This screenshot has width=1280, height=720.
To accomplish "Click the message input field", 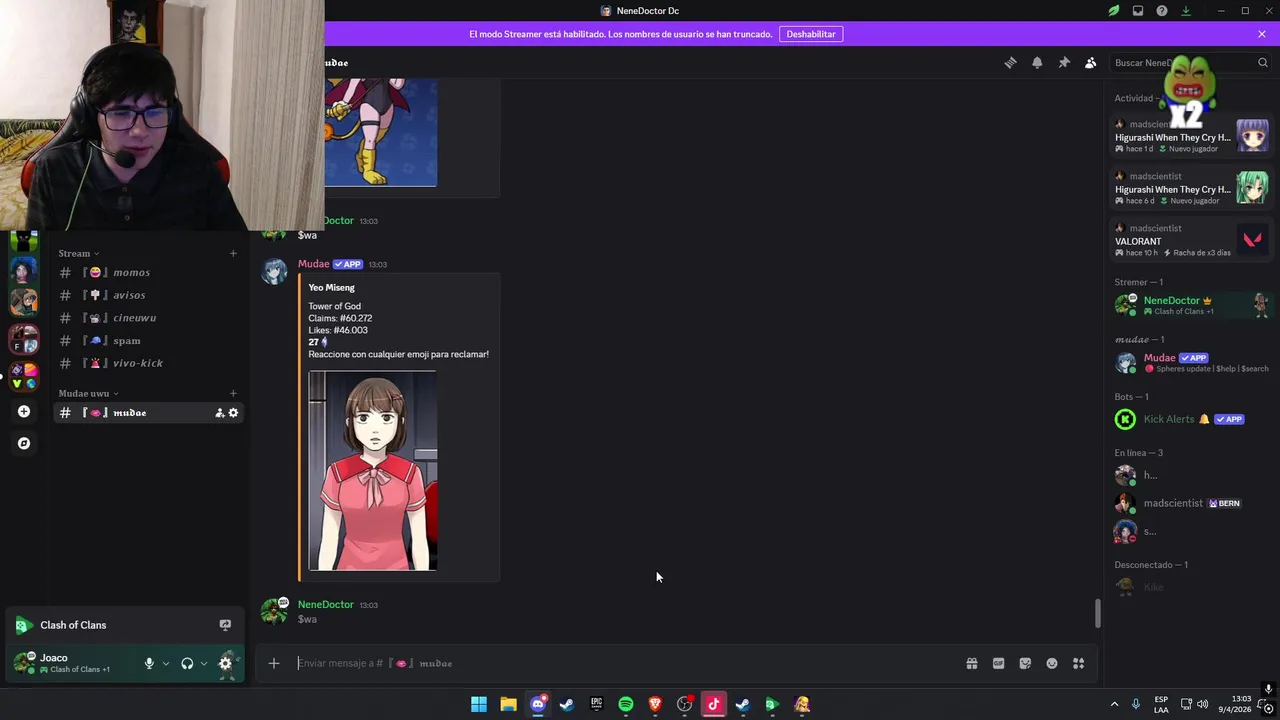I will pyautogui.click(x=625, y=663).
